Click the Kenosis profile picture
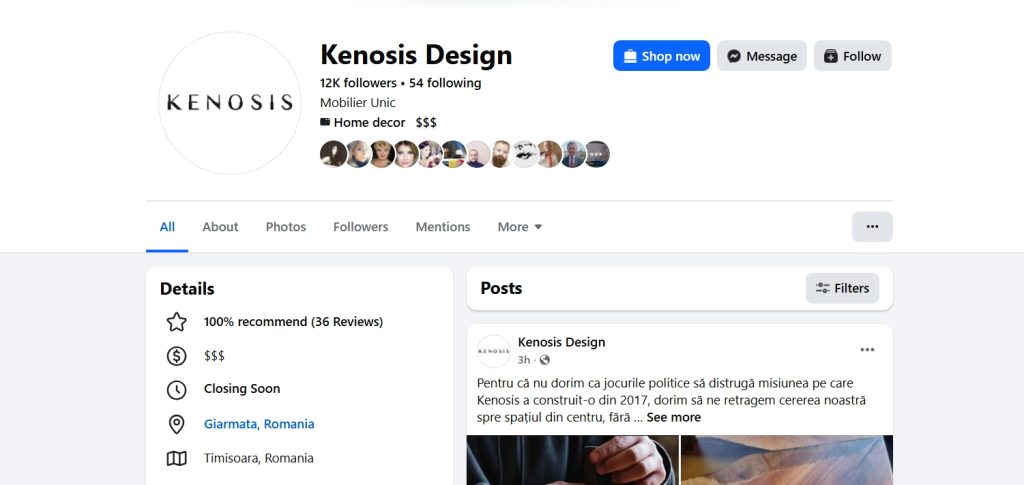 click(229, 102)
